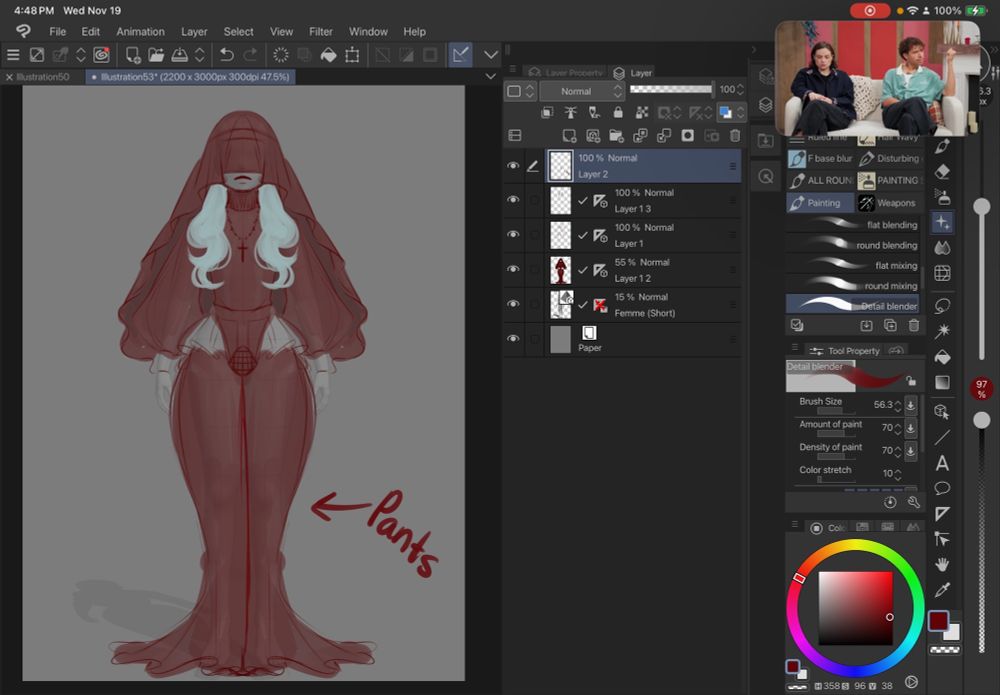The width and height of the screenshot is (1000, 695).
Task: Select the Weapons brush group
Action: coord(888,203)
